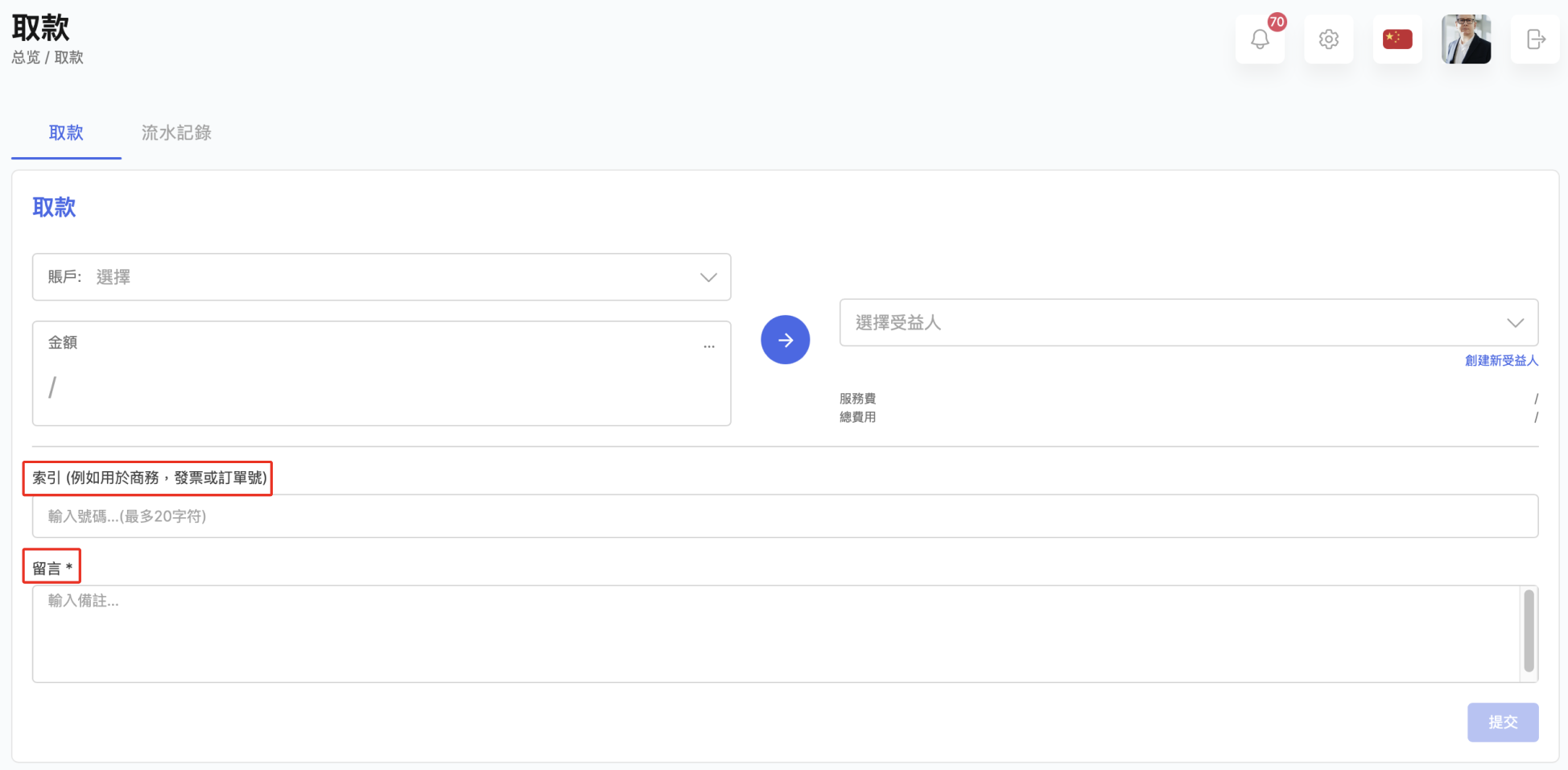Click the 總費用 label text
This screenshot has height=770, width=1568.
[x=857, y=417]
